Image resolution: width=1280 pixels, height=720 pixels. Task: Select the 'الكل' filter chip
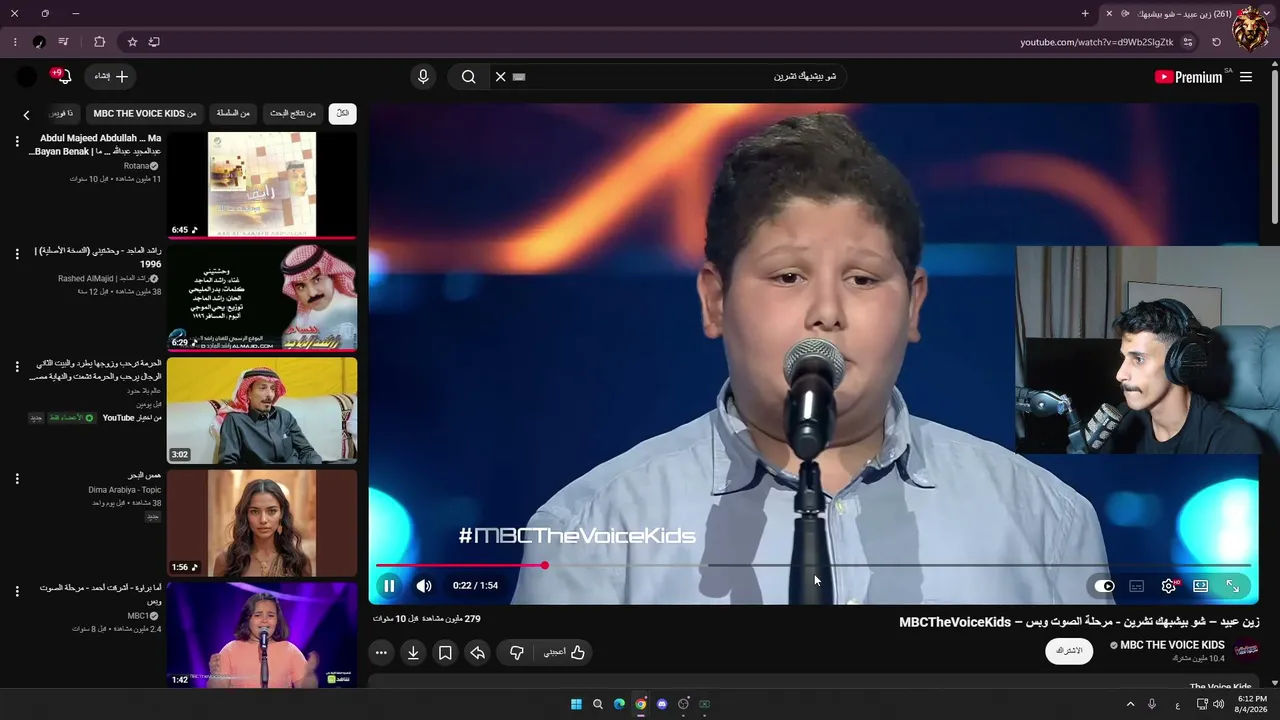(343, 113)
